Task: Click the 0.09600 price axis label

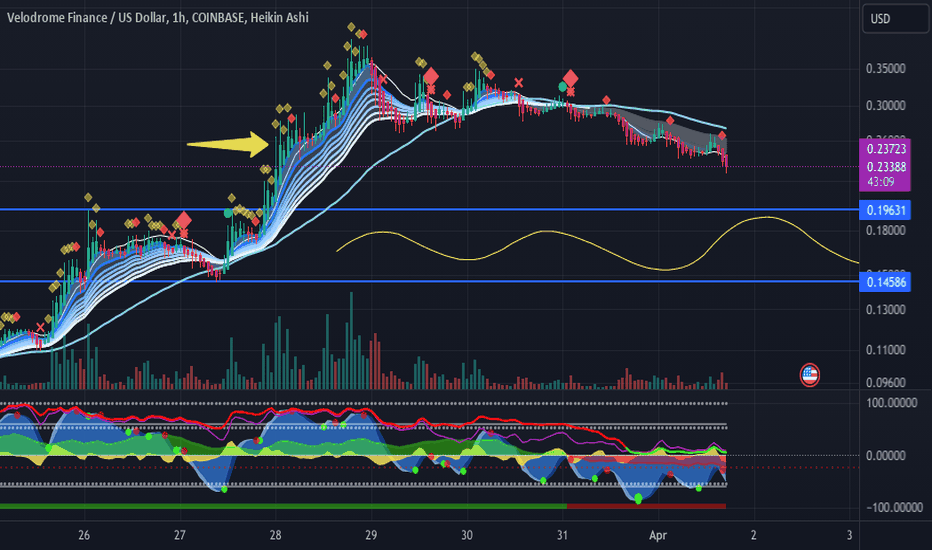Action: (886, 382)
